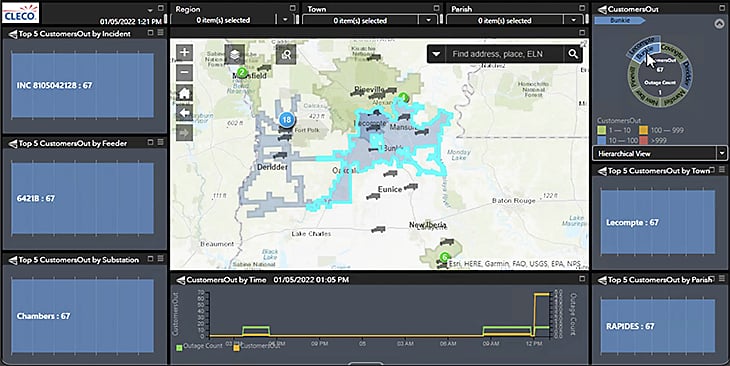
Task: Open menu of Top 5 by Incident panel
Action: 161,33
